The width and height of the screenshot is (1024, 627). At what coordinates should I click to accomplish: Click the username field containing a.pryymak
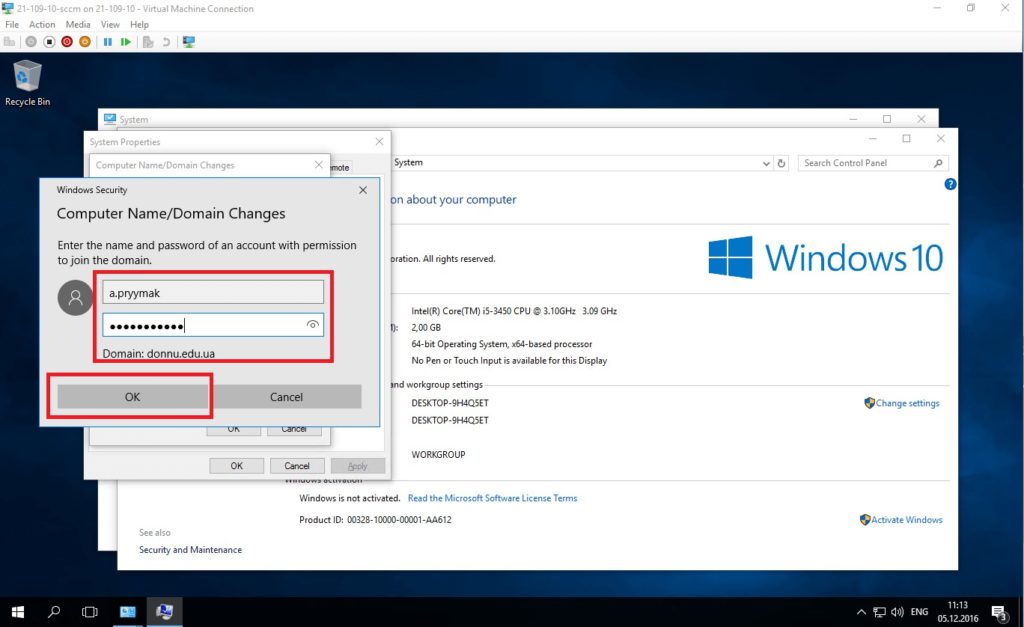click(213, 292)
